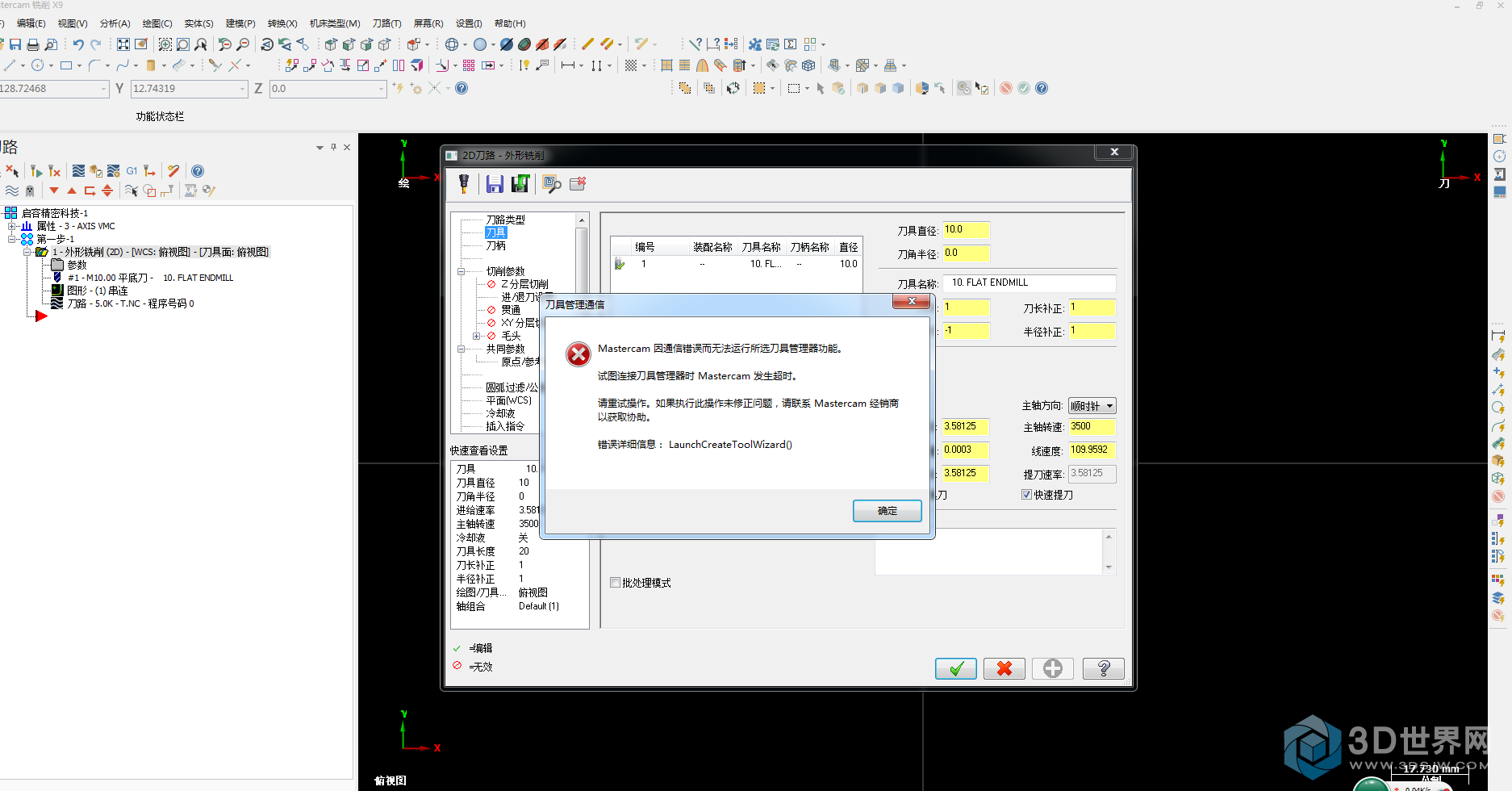Click the G1 post process icon
The width and height of the screenshot is (1512, 791).
coord(132,171)
